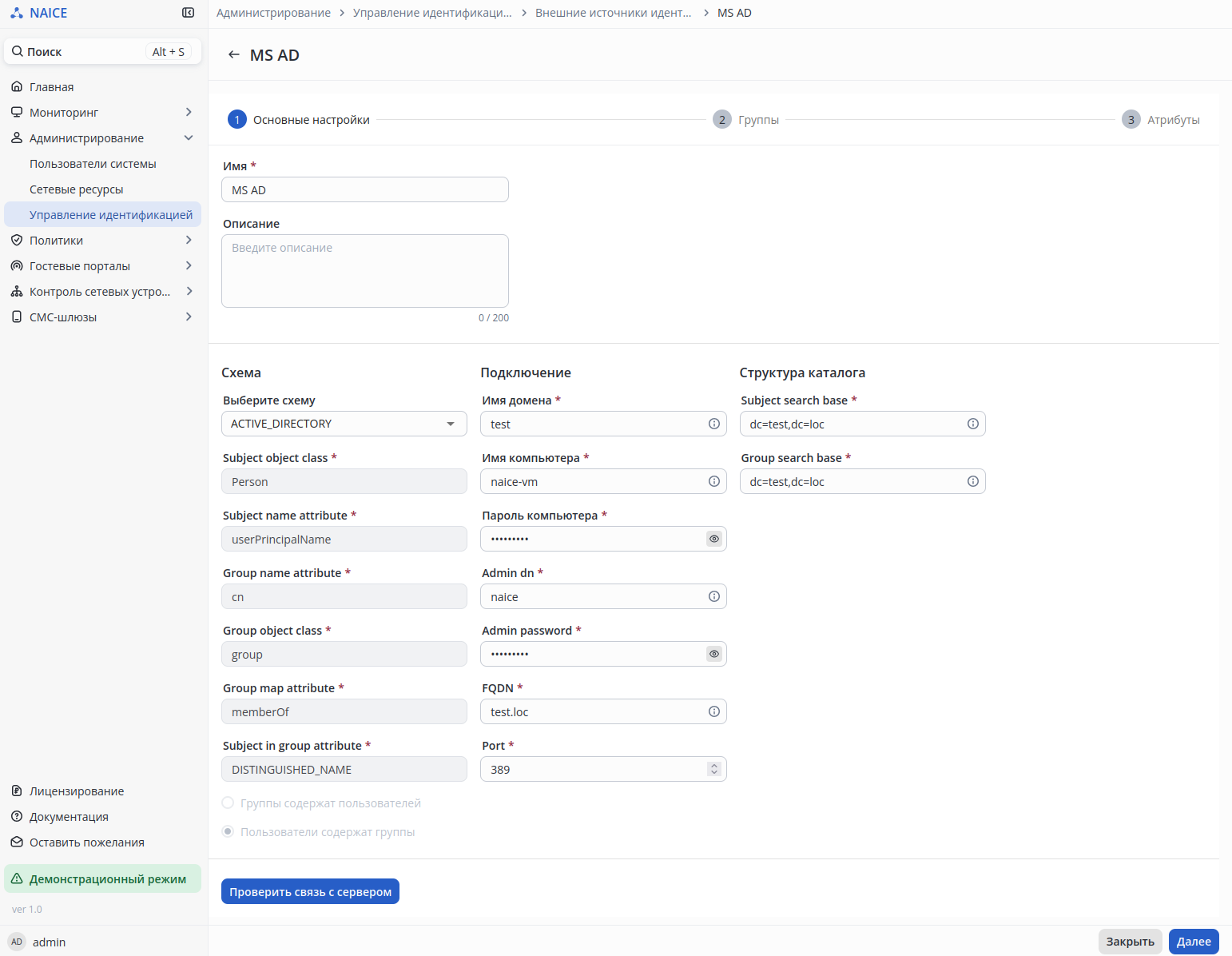Click info icon in the FQDN field
This screenshot has height=956, width=1232.
[x=713, y=711]
